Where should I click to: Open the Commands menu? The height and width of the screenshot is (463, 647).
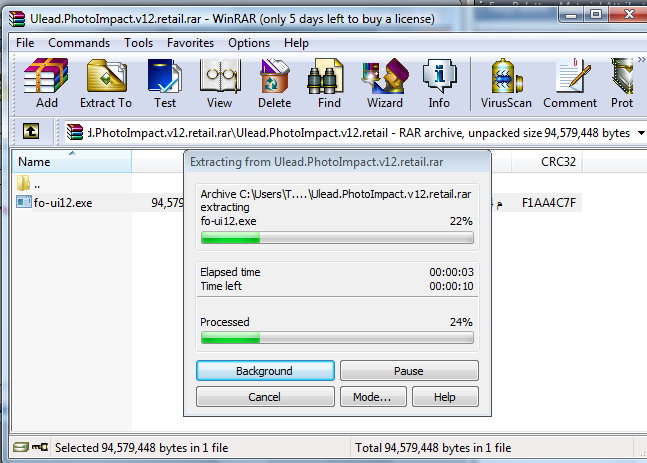click(79, 43)
